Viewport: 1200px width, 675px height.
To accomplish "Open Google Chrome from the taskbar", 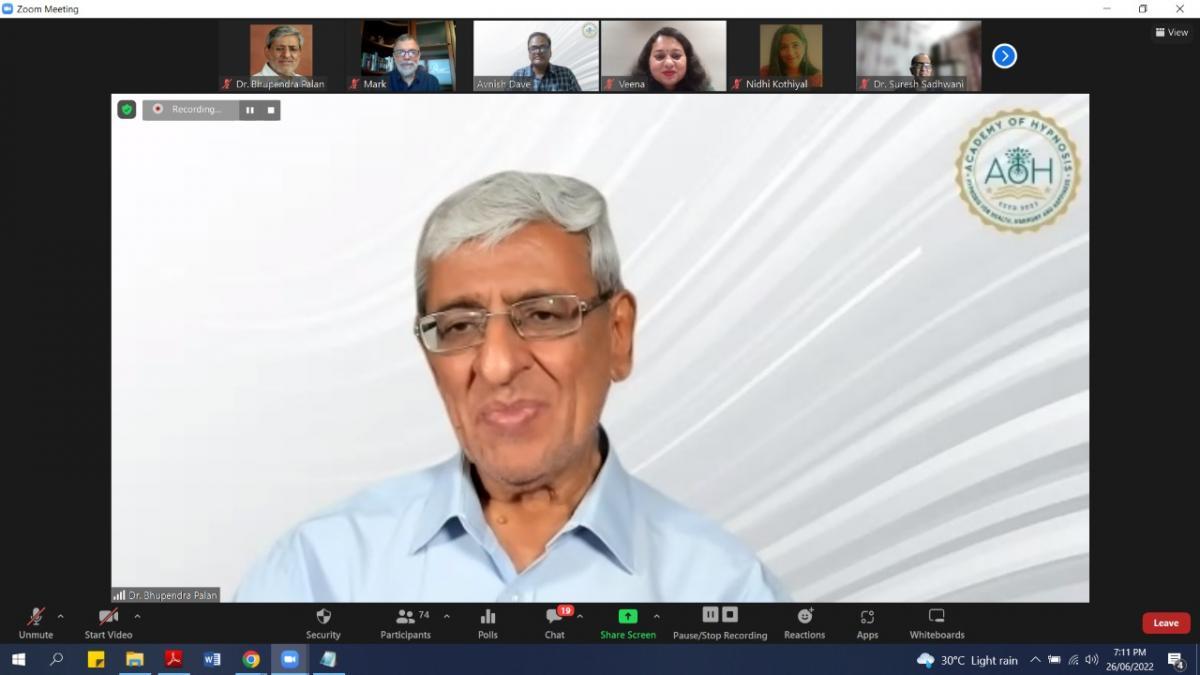I will pyautogui.click(x=251, y=659).
